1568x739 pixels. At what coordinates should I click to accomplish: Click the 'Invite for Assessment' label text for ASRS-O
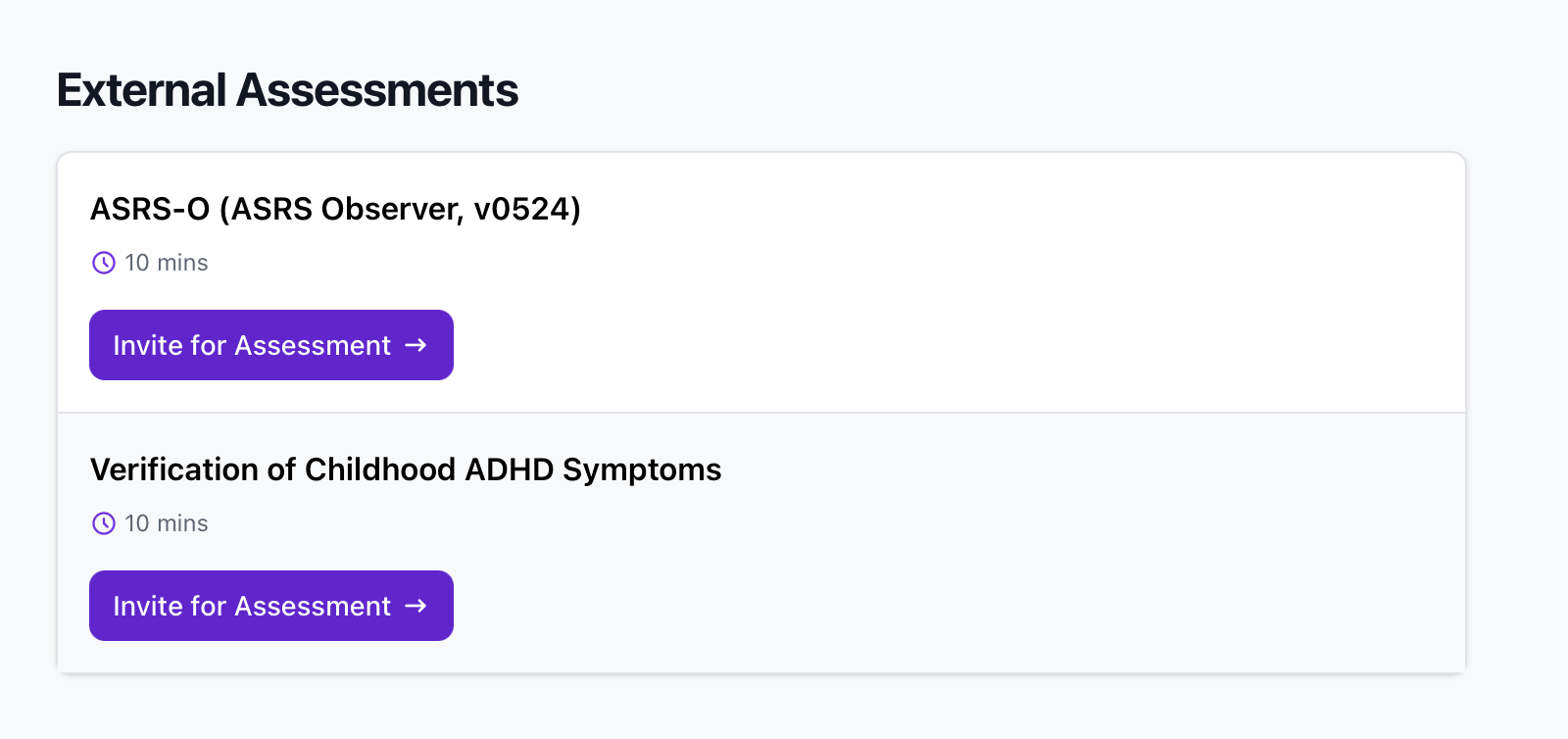pyautogui.click(x=252, y=345)
